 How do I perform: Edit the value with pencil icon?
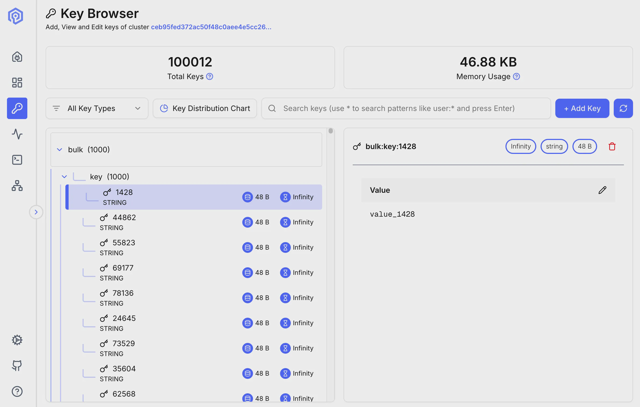602,190
